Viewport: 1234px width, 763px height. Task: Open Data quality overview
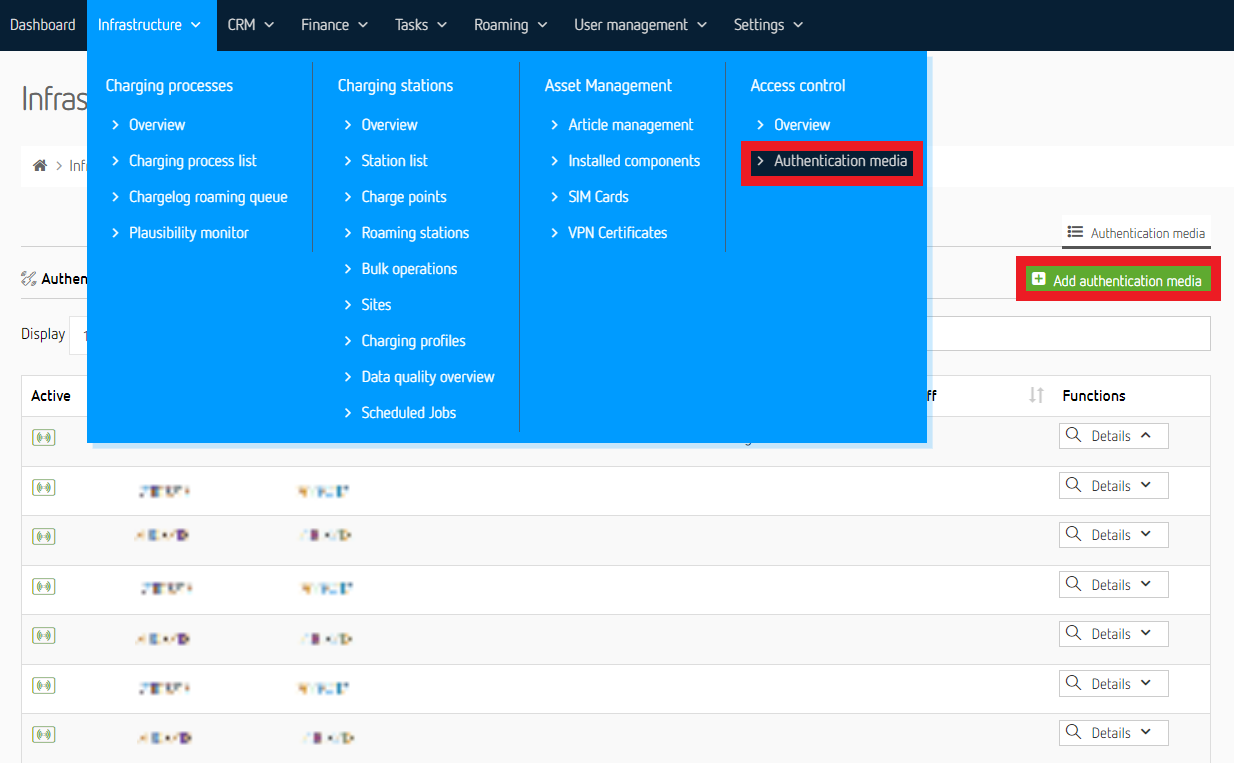(x=428, y=377)
